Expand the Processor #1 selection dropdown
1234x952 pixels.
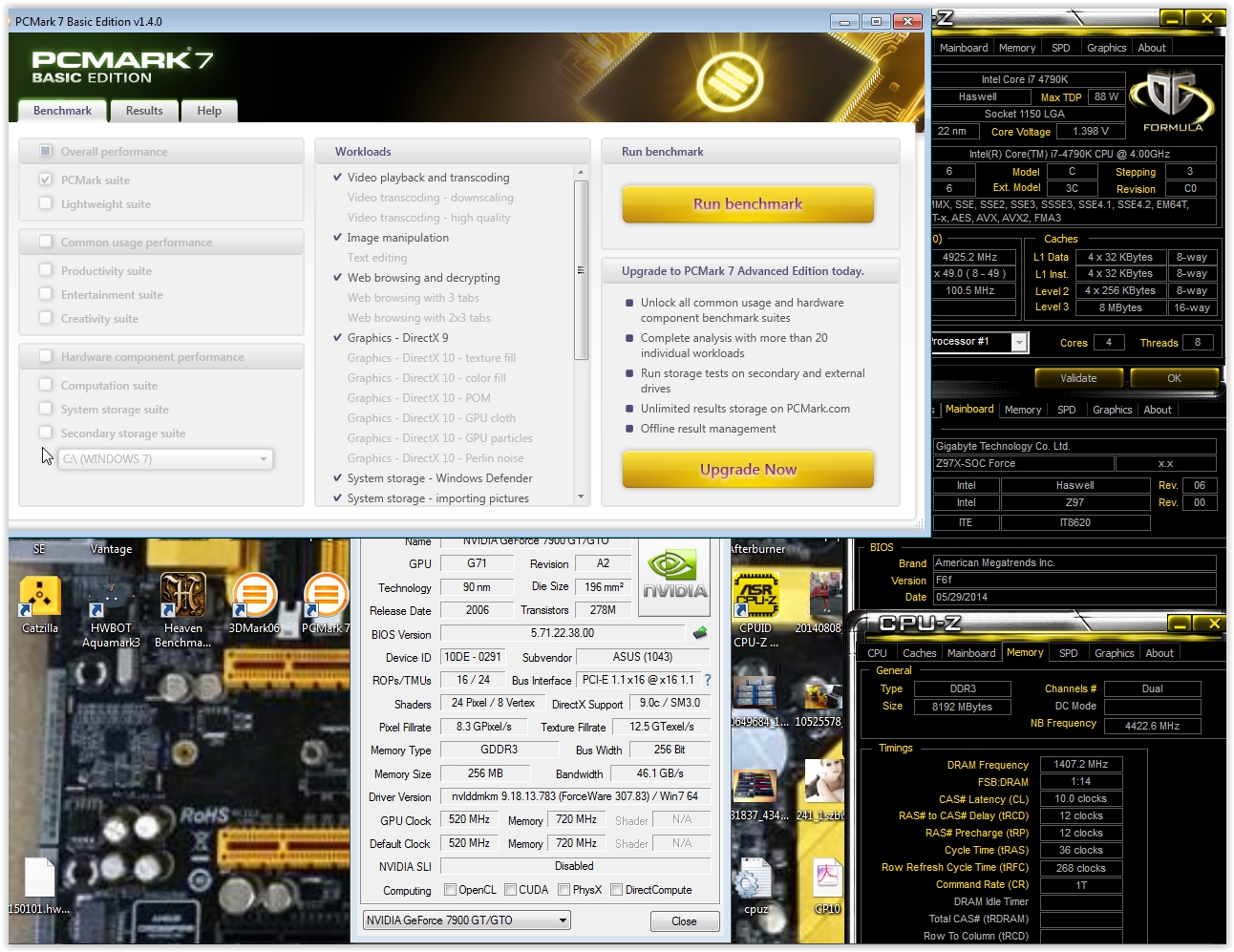click(1019, 342)
